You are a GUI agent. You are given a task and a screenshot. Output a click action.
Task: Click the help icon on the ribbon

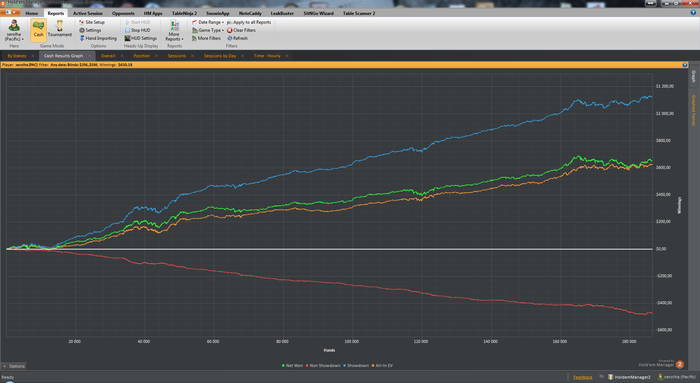tap(693, 12)
